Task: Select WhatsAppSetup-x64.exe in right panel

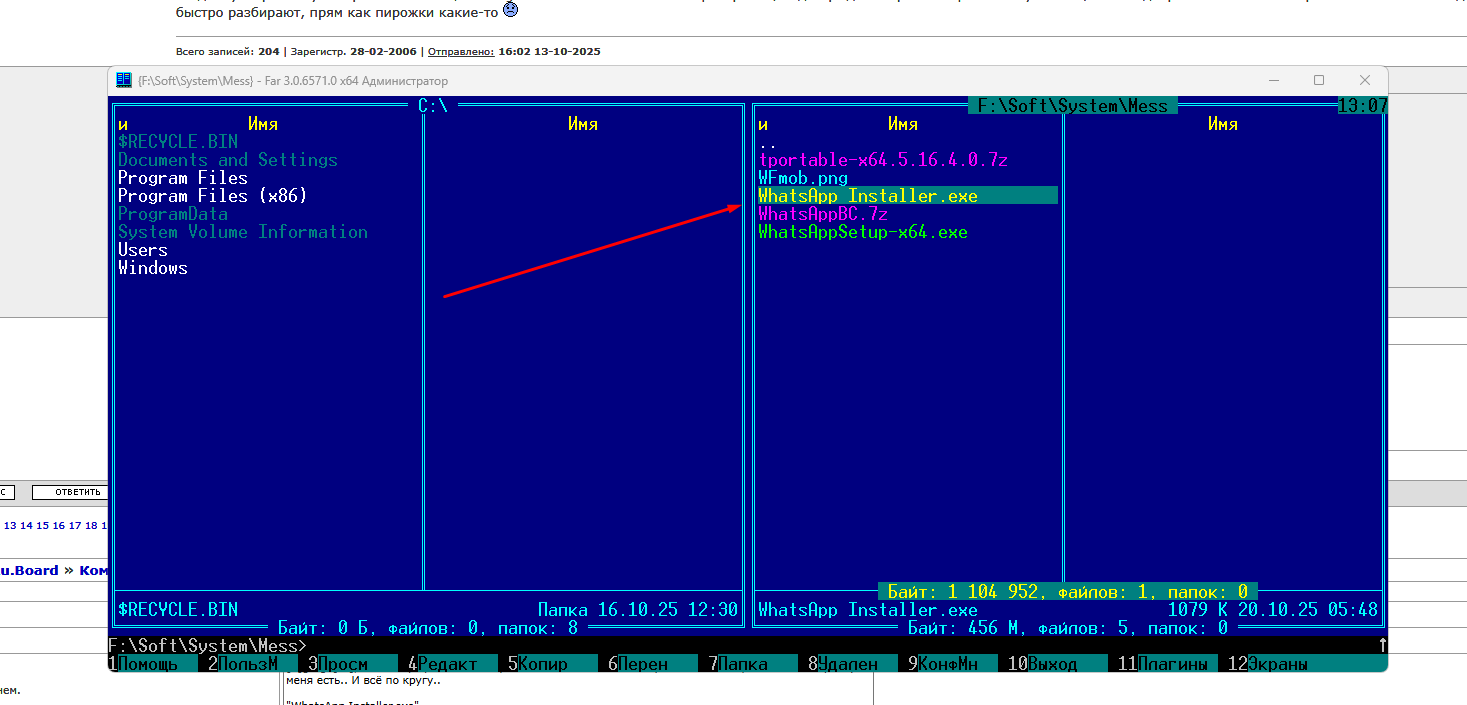Action: (862, 232)
